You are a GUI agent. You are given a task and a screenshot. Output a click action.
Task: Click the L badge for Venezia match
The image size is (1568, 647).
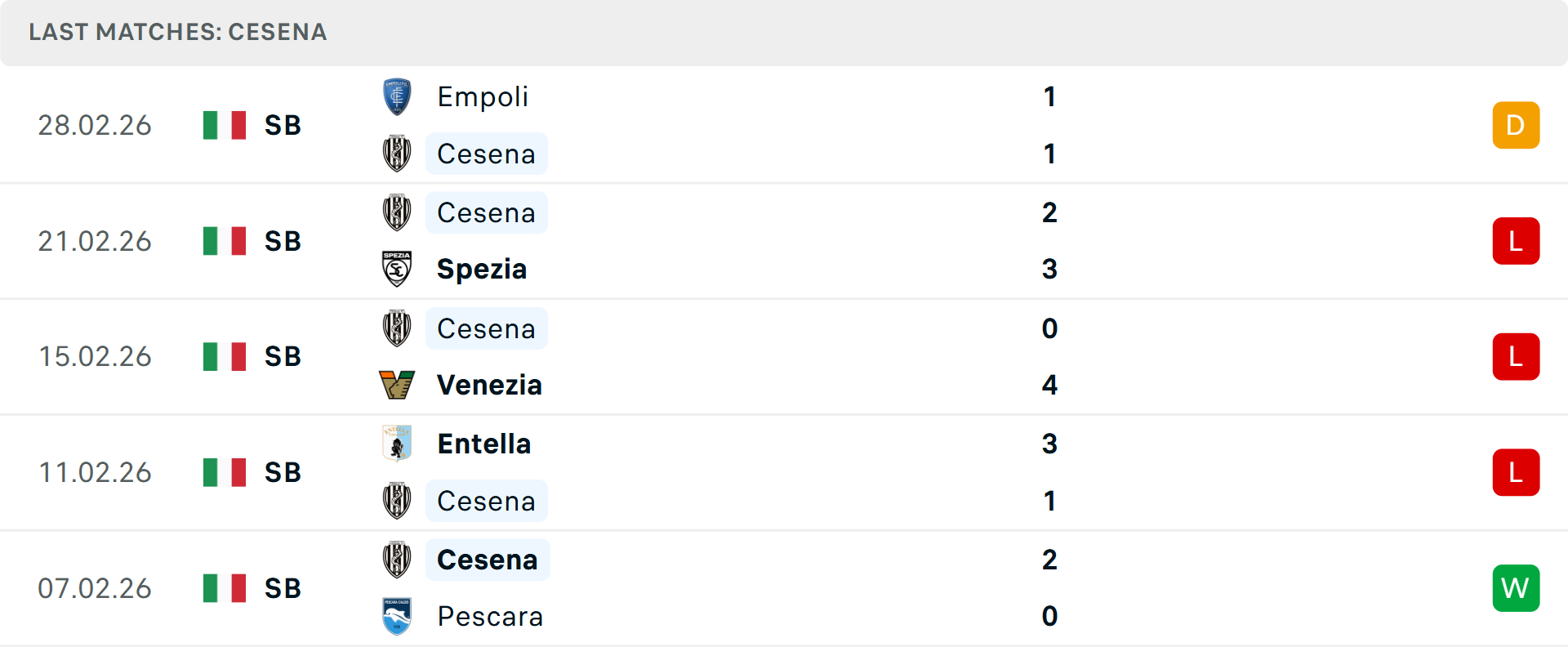(x=1516, y=357)
